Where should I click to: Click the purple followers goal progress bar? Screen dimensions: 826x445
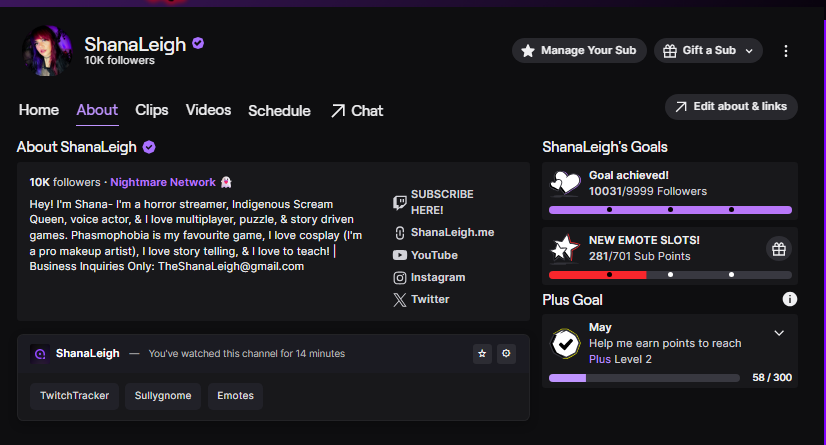coord(670,210)
